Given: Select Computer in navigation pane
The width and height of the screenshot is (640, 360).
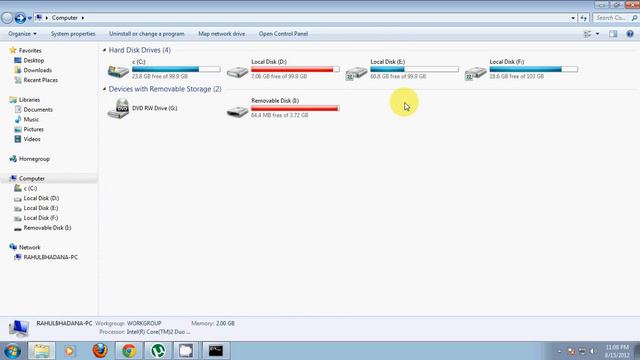Looking at the screenshot, I should coord(31,178).
